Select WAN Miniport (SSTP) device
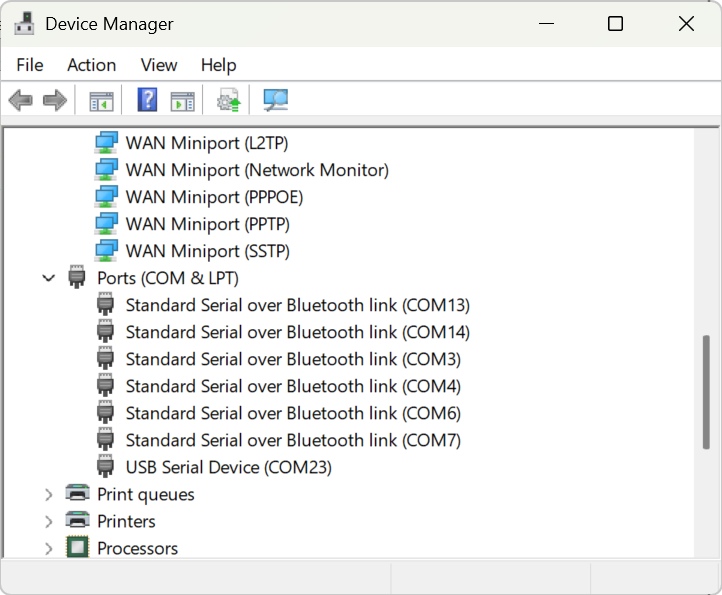Image resolution: width=722 pixels, height=595 pixels. (x=208, y=251)
